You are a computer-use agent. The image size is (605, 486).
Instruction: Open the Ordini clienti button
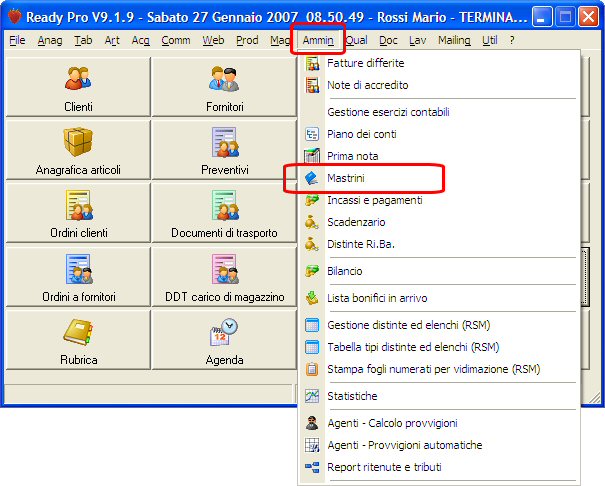pos(78,213)
